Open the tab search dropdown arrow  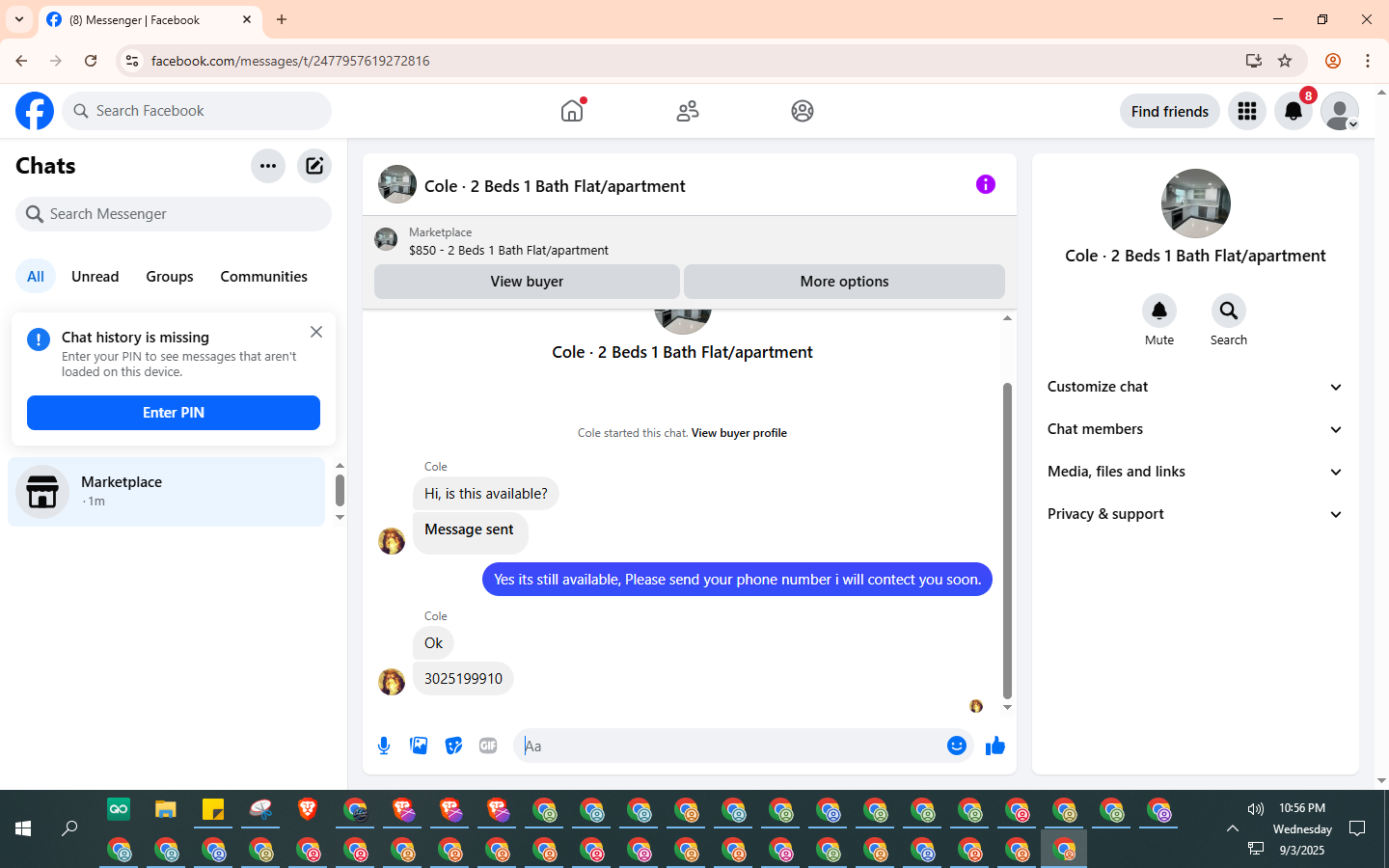(19, 19)
